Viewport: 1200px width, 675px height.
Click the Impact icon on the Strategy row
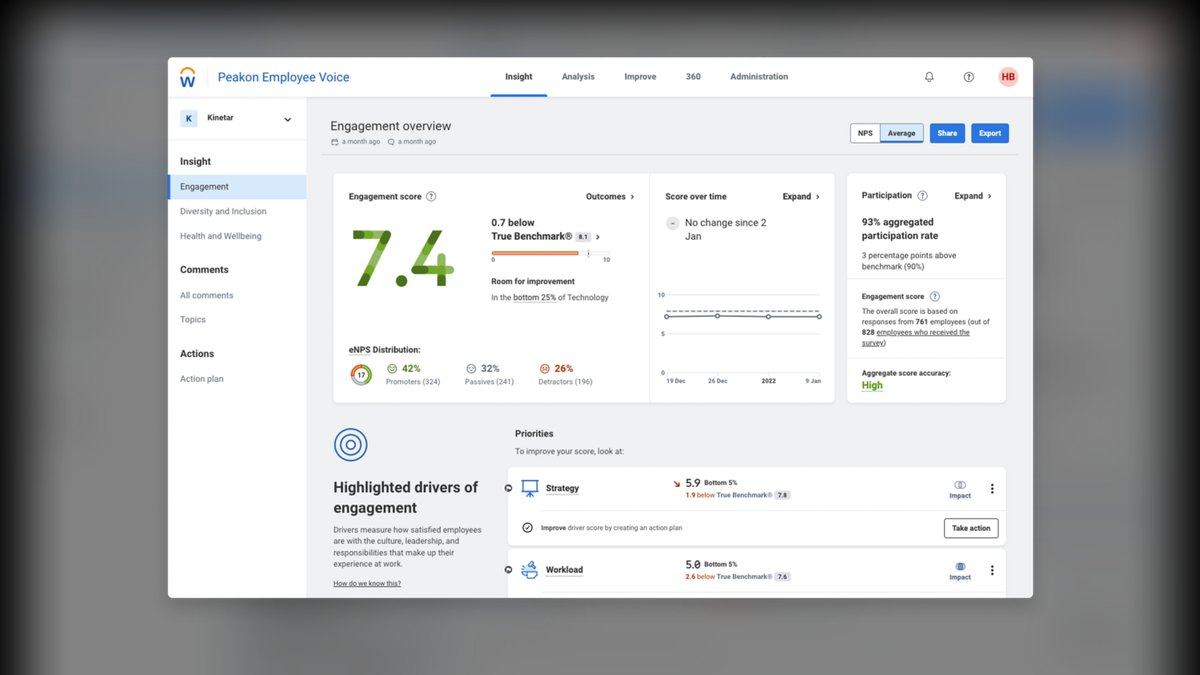click(x=960, y=485)
